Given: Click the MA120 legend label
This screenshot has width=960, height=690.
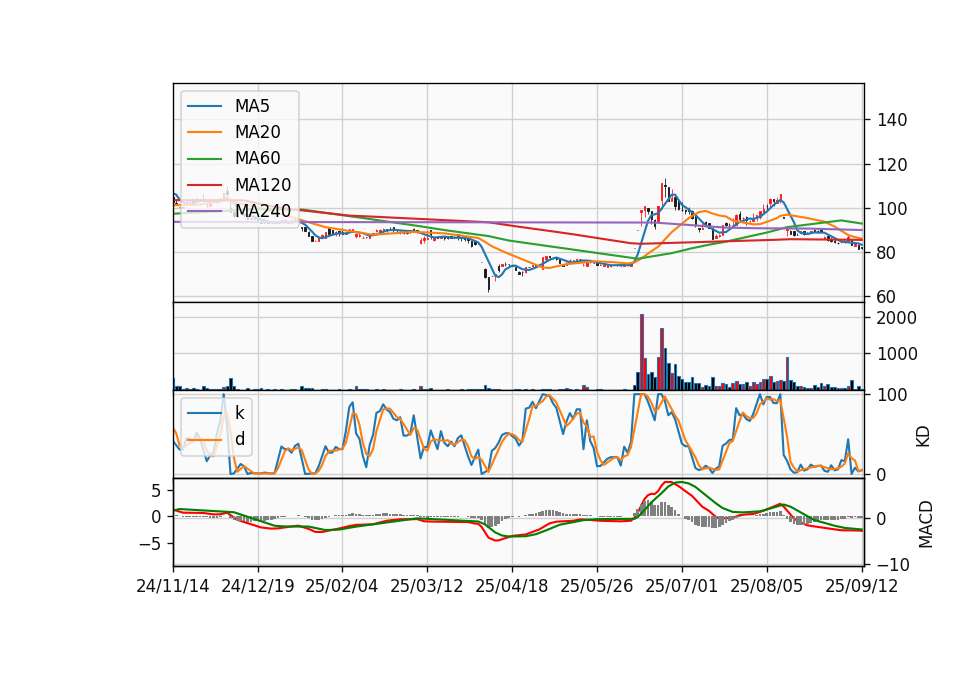Looking at the screenshot, I should tap(263, 185).
